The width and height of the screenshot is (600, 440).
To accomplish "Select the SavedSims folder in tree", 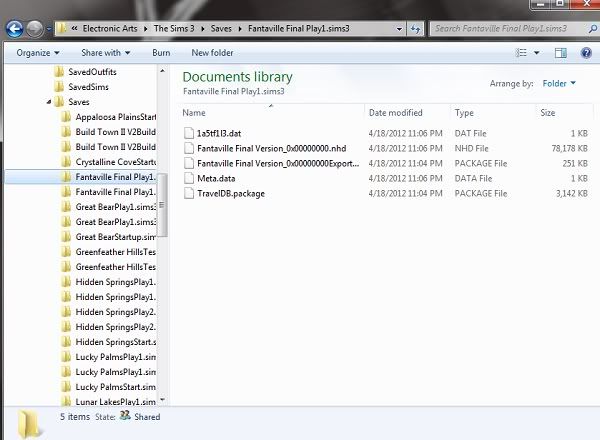I will pos(88,87).
